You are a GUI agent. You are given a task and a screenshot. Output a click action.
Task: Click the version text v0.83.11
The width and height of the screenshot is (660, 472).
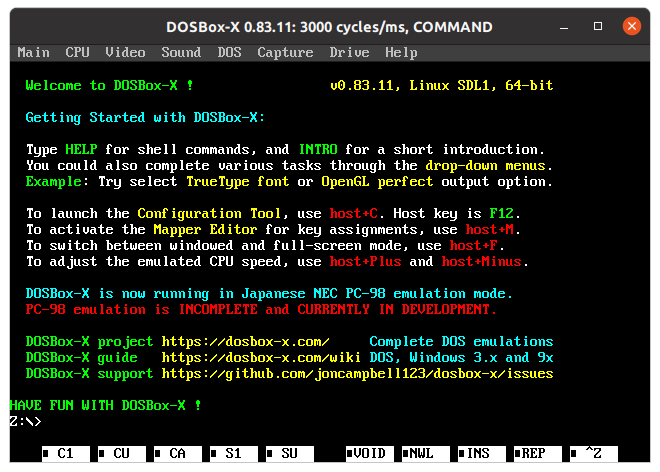(361, 86)
